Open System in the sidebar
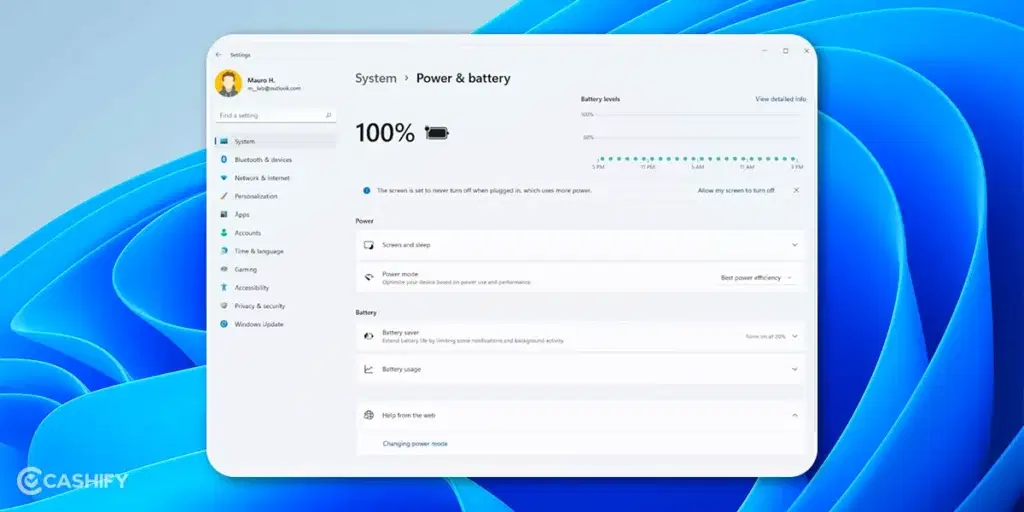This screenshot has width=1024, height=512. (x=276, y=141)
